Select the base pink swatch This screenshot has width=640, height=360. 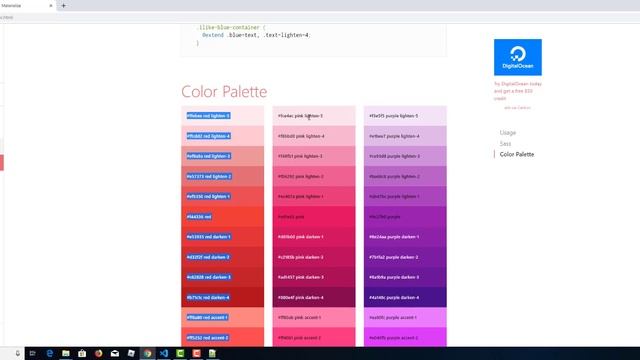[x=314, y=217]
